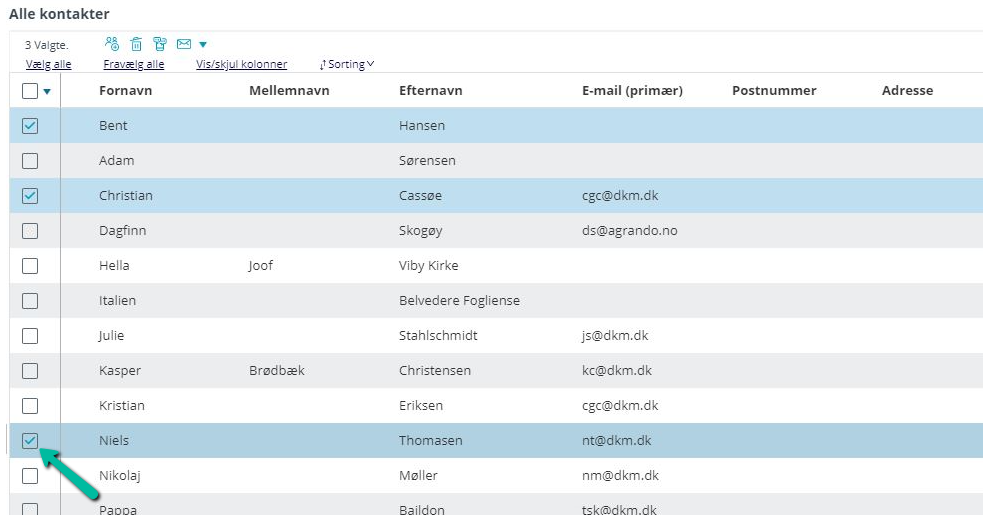The width and height of the screenshot is (983, 515).
Task: Click the first name Christian
Action: pos(125,196)
